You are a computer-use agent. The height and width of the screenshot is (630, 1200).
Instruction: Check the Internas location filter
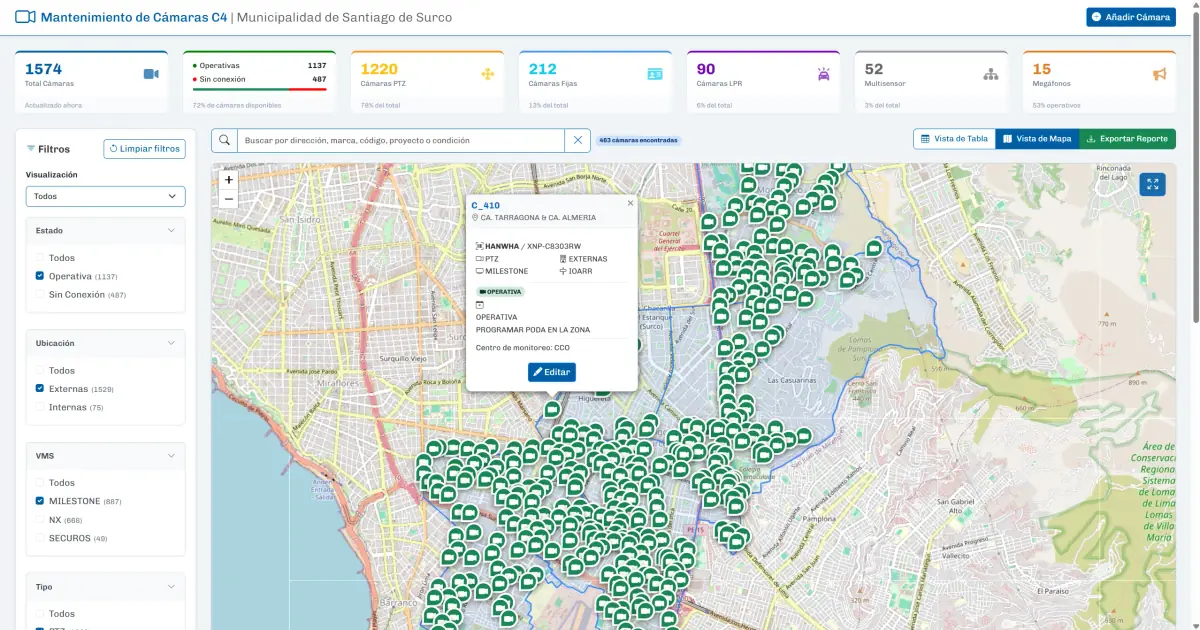click(40, 407)
